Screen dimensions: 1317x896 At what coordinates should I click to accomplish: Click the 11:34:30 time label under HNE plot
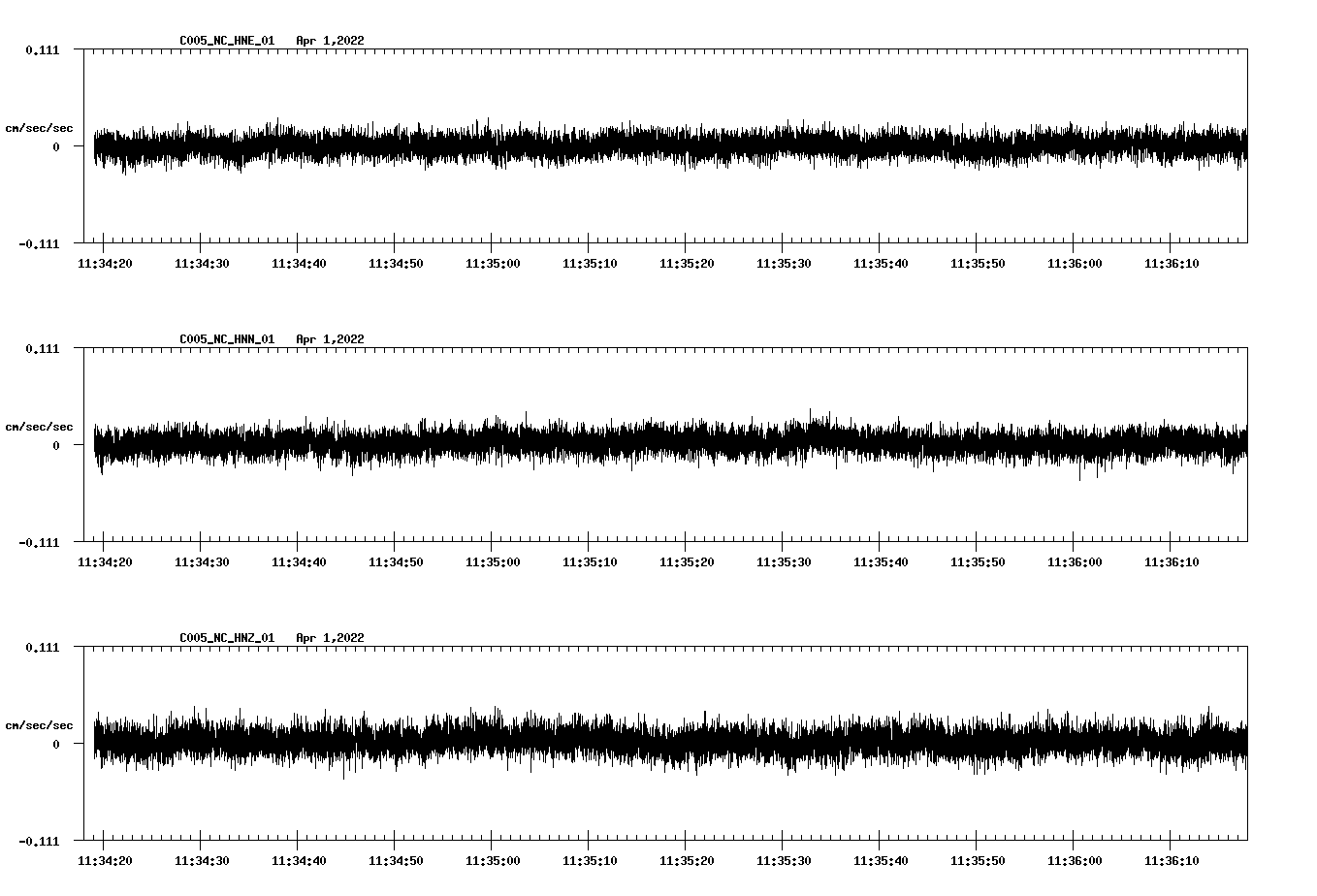(x=202, y=264)
